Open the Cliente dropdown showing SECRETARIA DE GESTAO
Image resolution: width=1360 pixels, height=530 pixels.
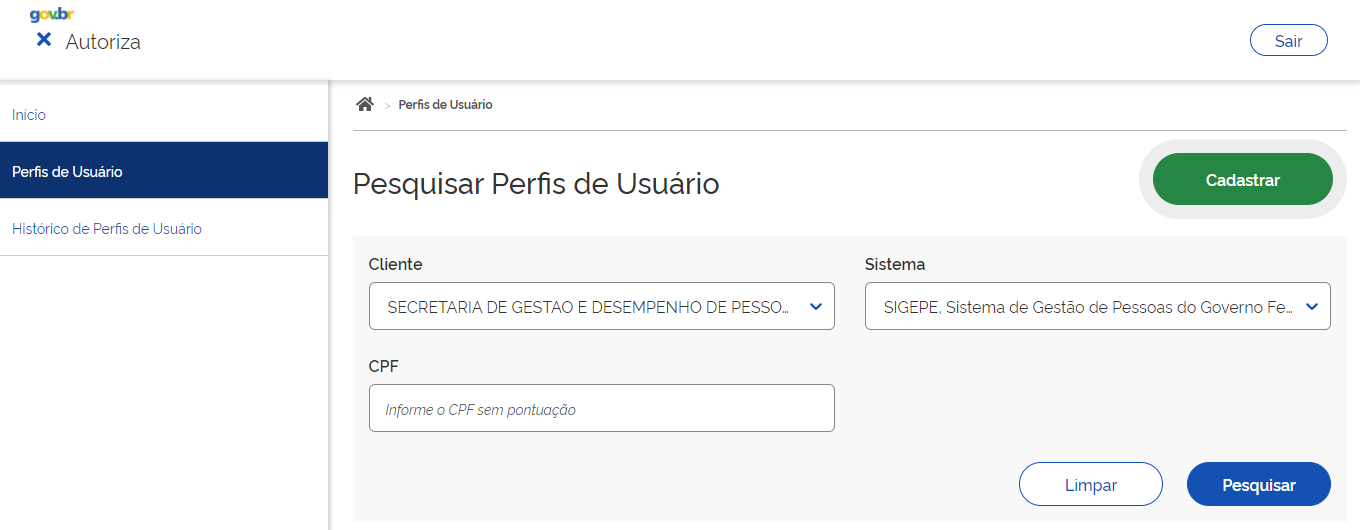590,306
